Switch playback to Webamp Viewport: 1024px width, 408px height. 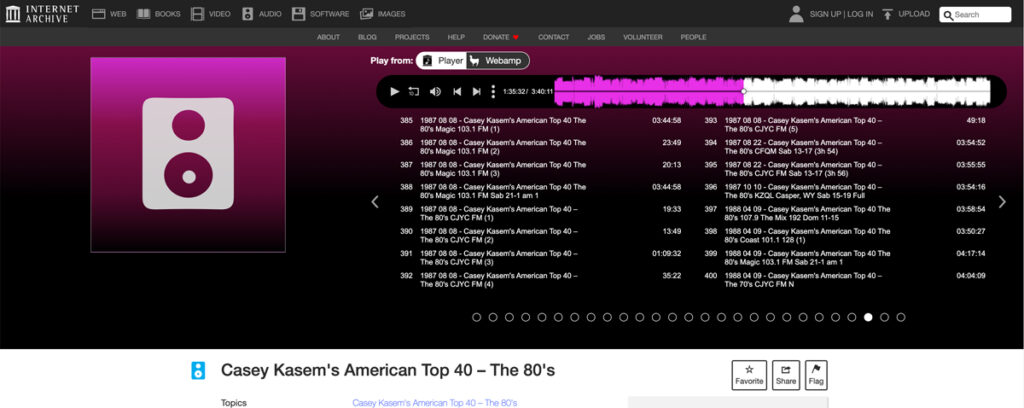point(497,61)
